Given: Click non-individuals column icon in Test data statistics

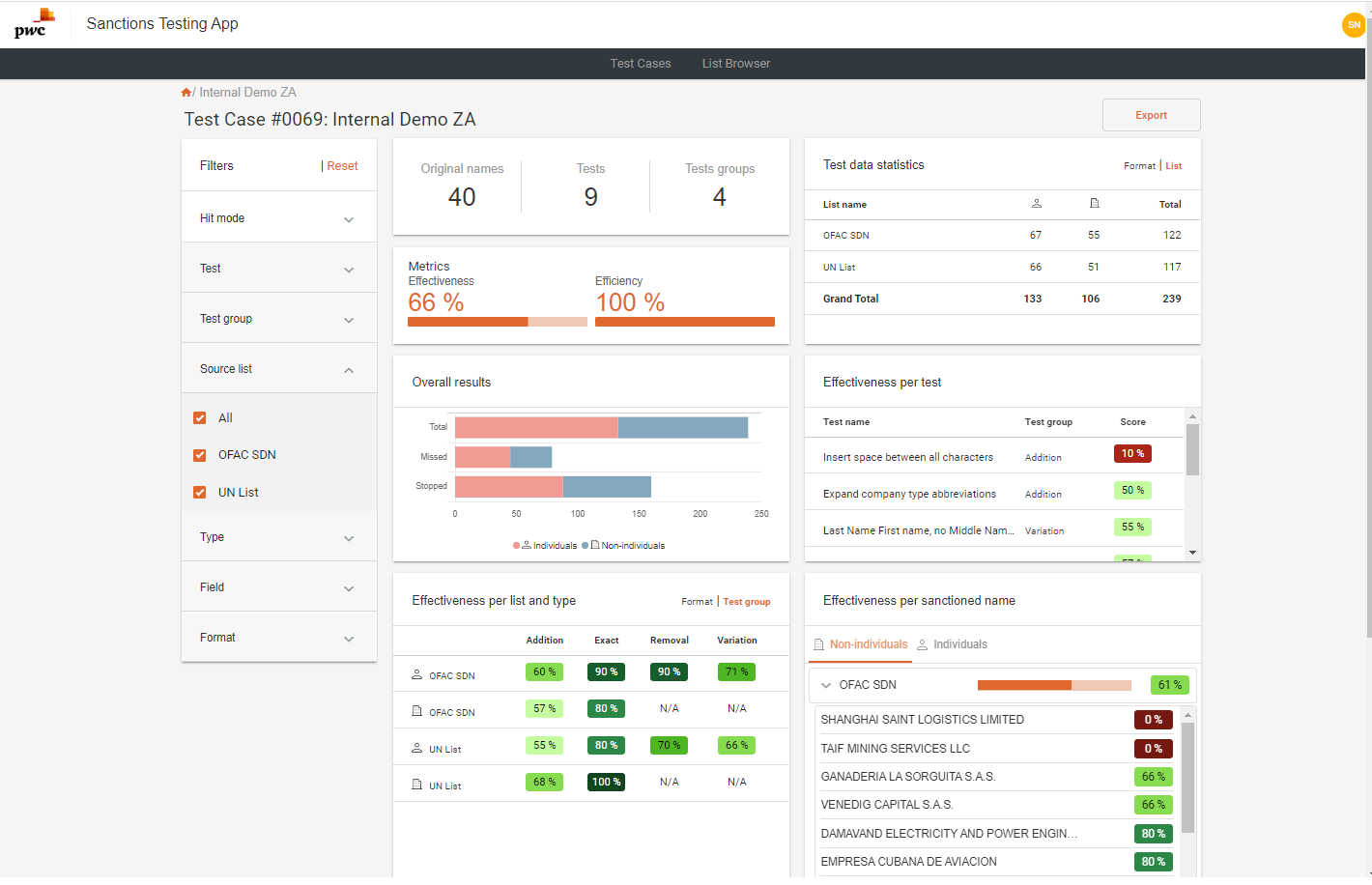Looking at the screenshot, I should 1094,204.
